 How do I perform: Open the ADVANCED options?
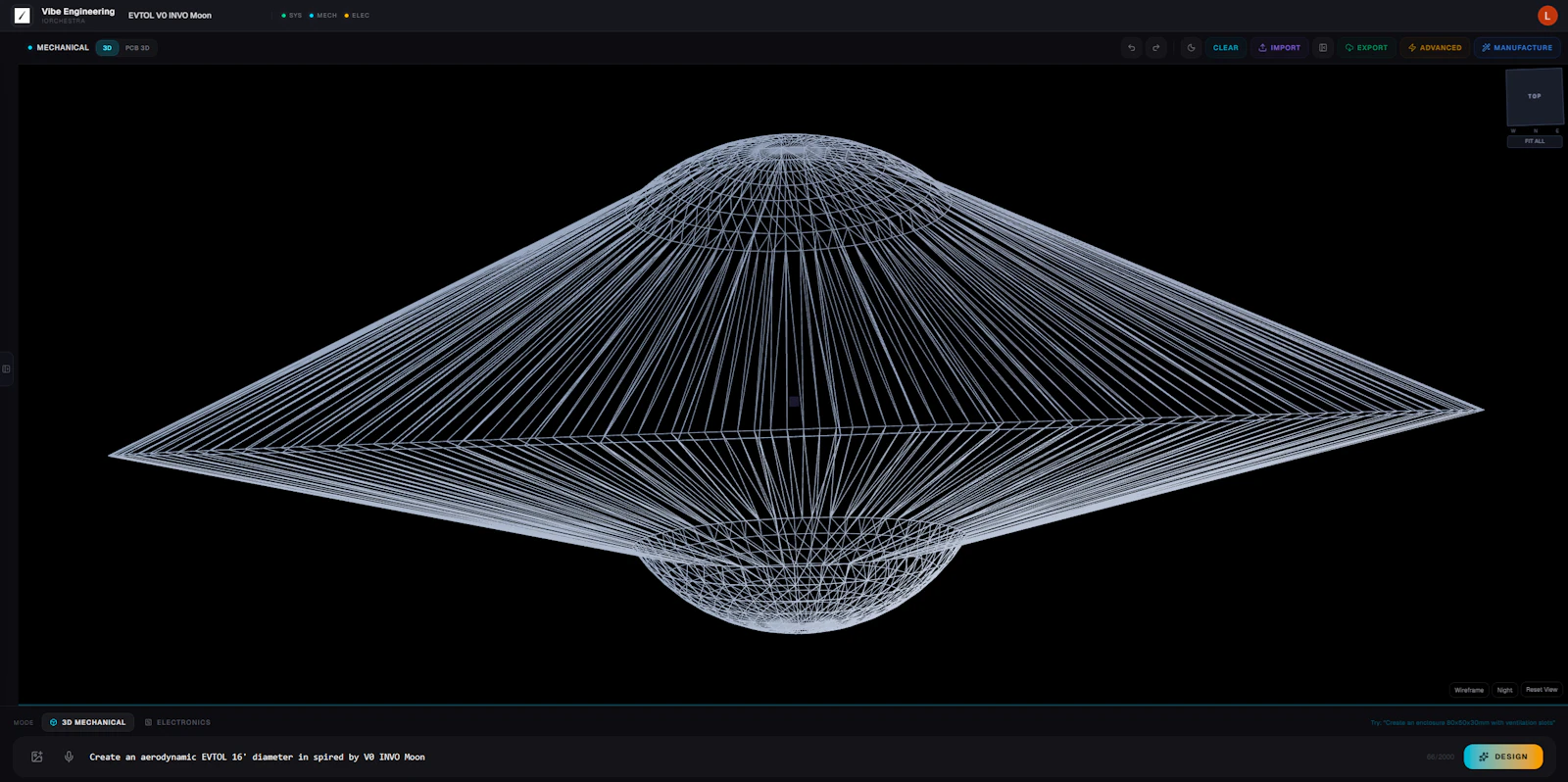point(1435,47)
